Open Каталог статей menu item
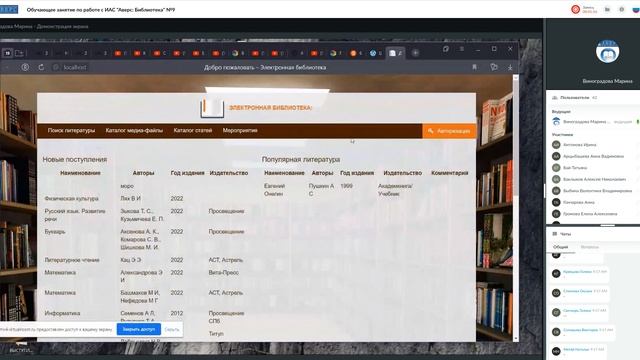The image size is (640, 360). click(x=193, y=131)
